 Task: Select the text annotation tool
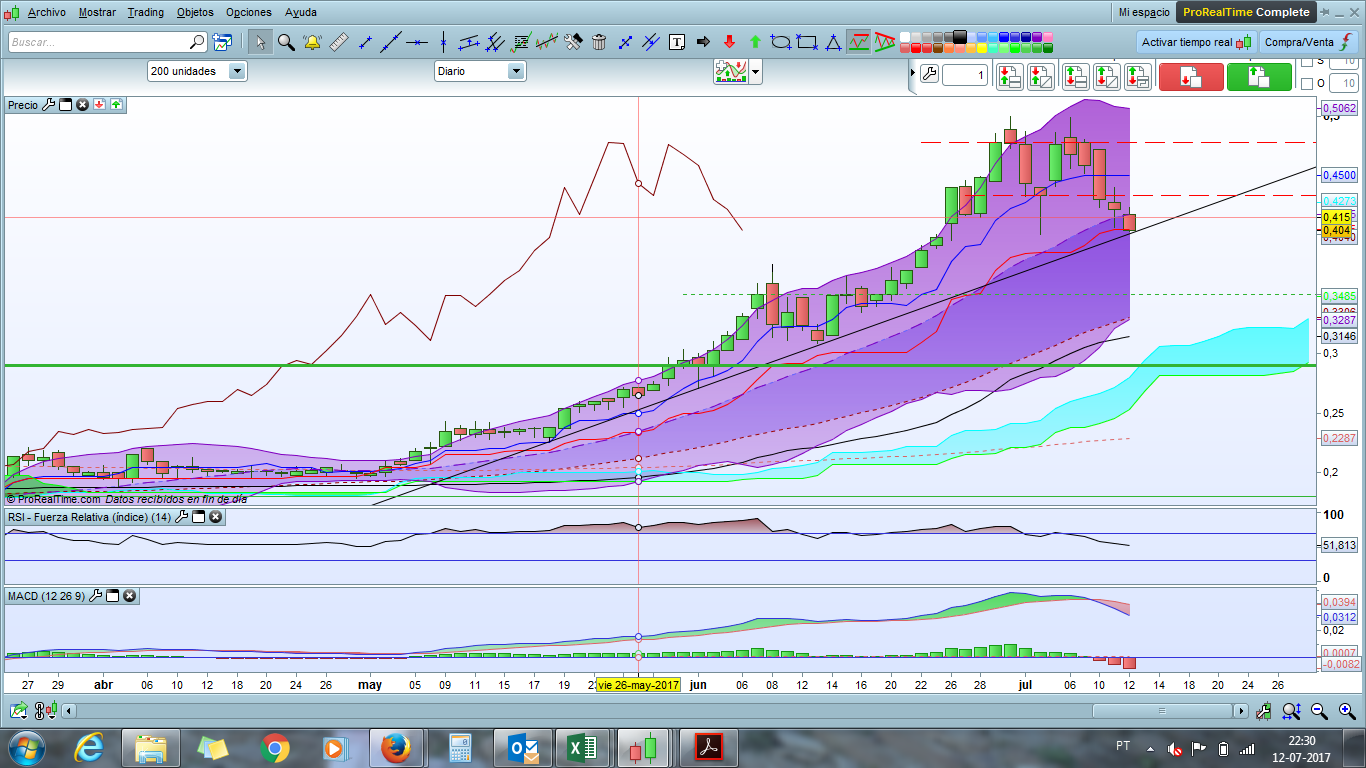677,42
